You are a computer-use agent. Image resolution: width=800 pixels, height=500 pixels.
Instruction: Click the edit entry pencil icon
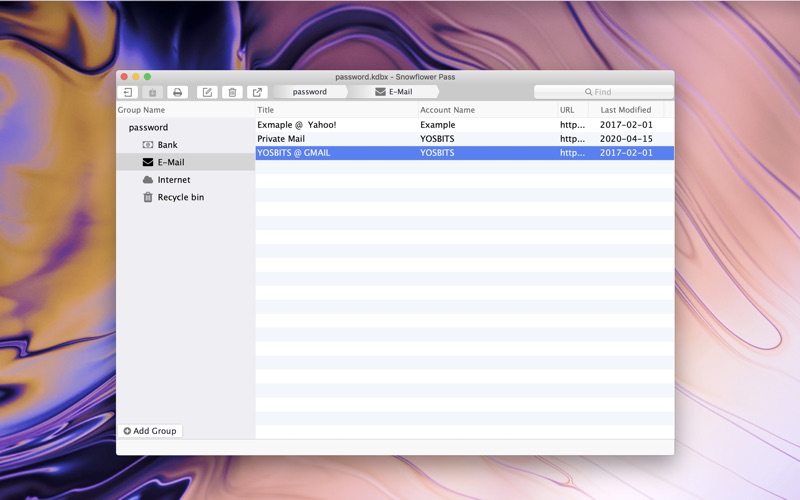(x=207, y=92)
